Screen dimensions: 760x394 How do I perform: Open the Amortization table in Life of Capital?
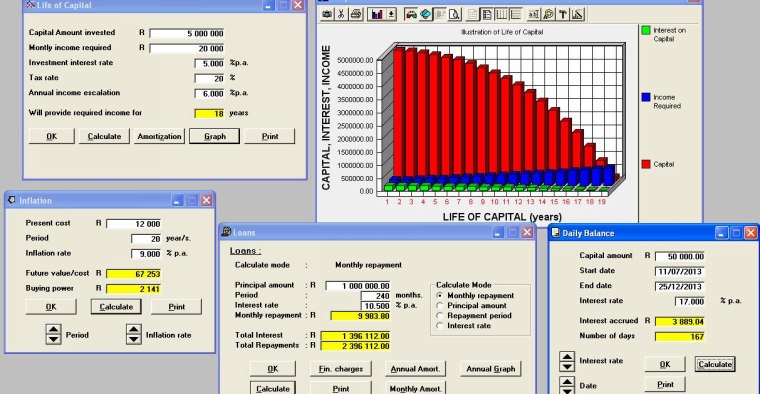coord(159,137)
